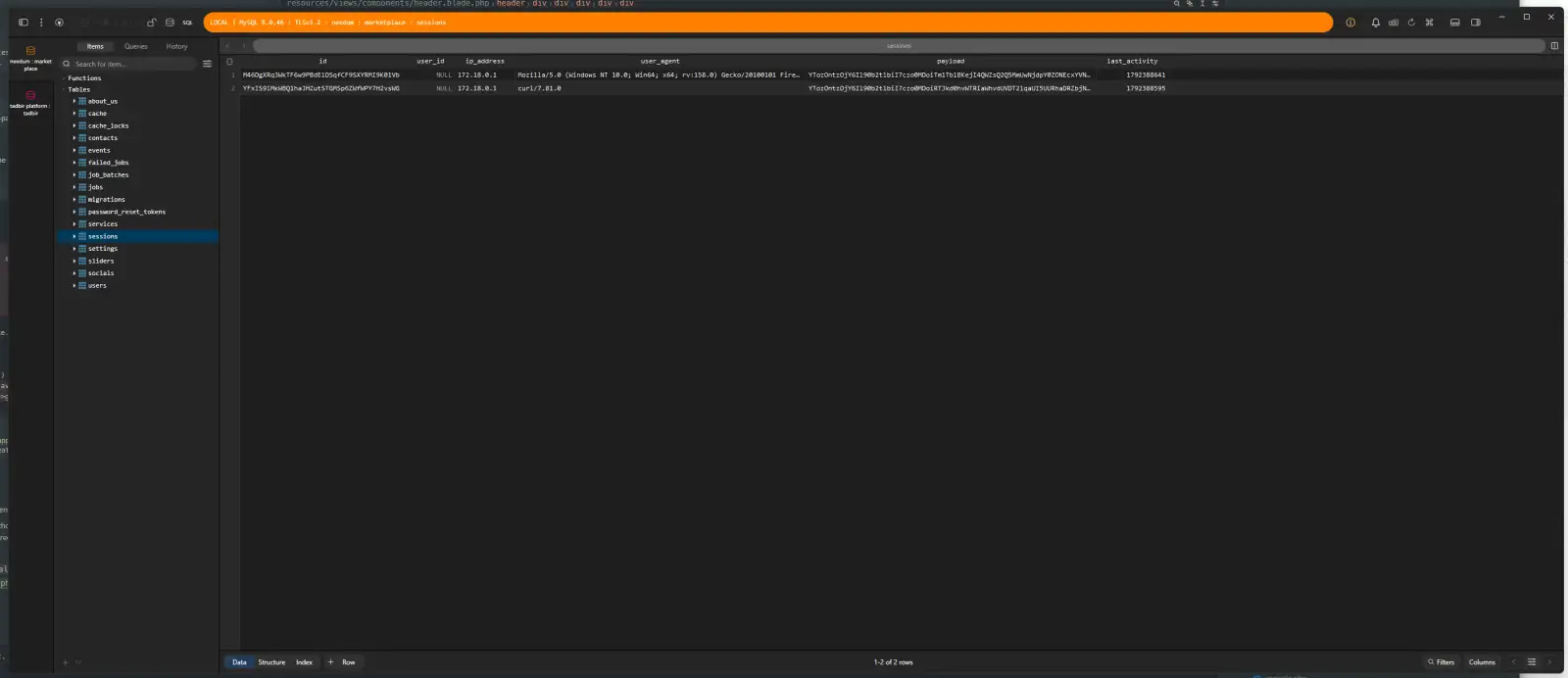
Task: Open the database selector icon in toolbar
Action: click(x=170, y=23)
